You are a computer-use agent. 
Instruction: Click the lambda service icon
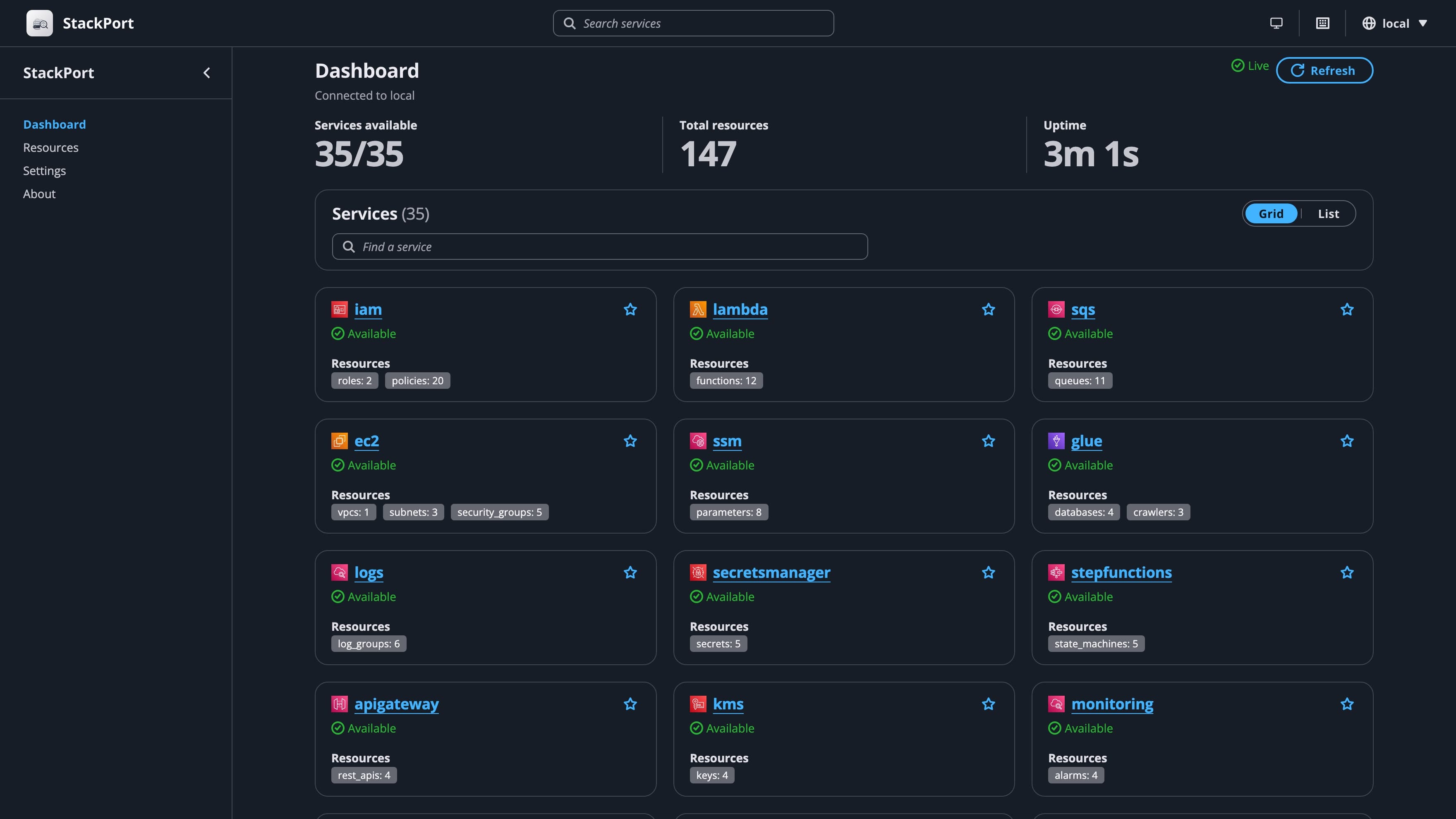coord(698,309)
